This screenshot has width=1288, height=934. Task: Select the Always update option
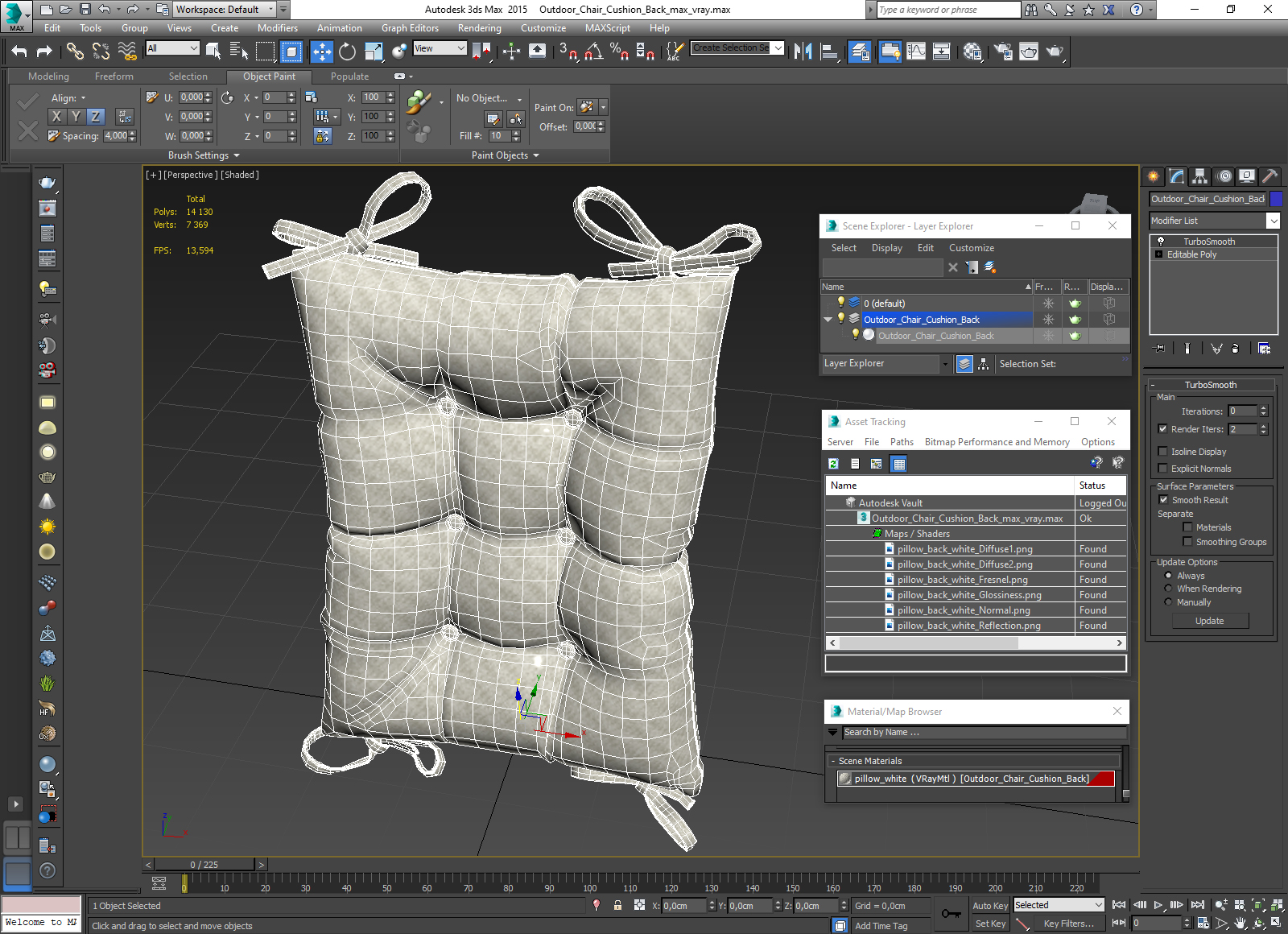tap(1168, 576)
